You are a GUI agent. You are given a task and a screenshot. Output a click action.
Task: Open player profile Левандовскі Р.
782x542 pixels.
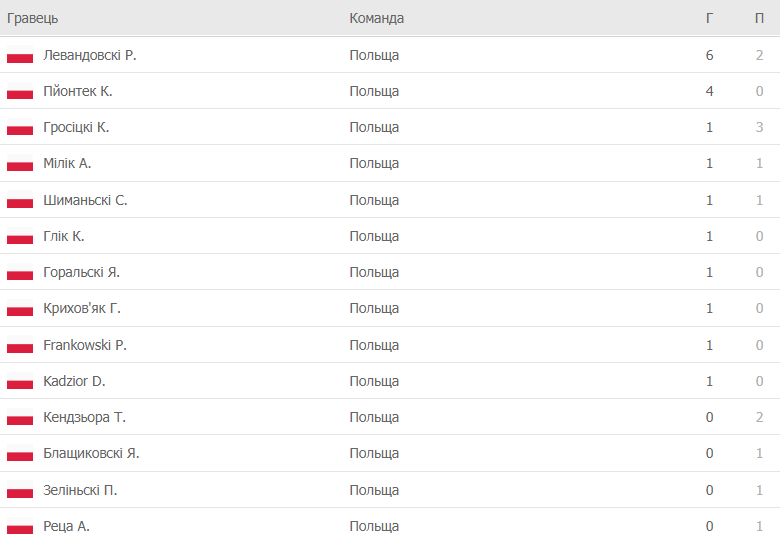tap(90, 55)
